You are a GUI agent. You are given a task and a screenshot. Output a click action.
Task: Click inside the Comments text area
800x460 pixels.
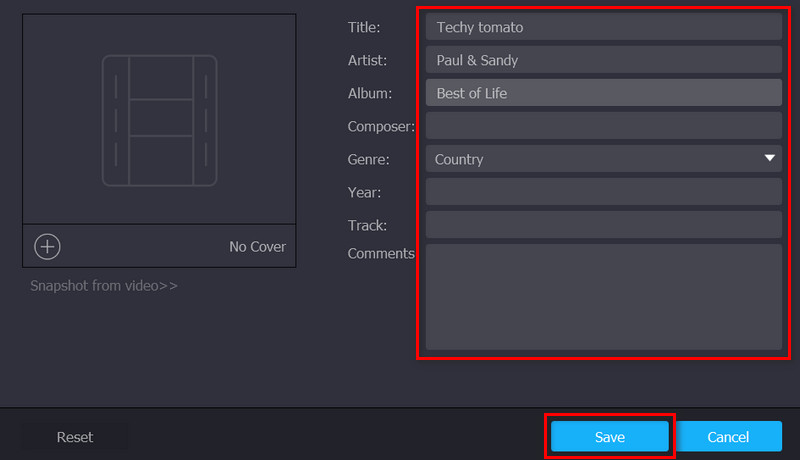[603, 297]
